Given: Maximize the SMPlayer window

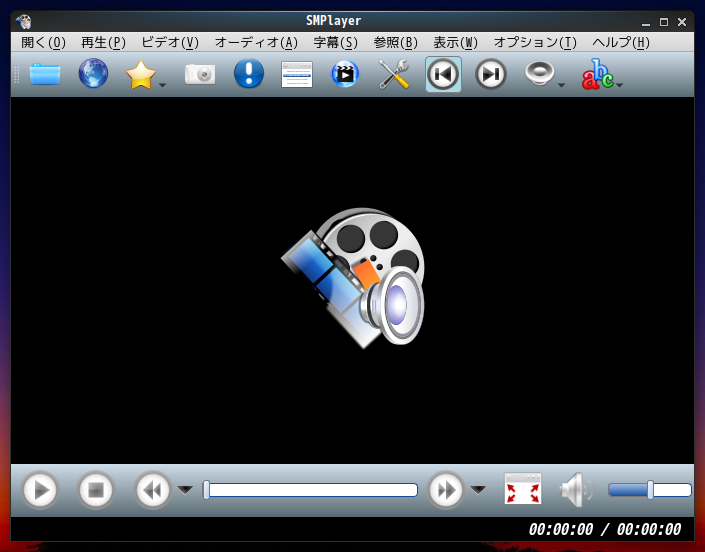Looking at the screenshot, I should pos(664,22).
